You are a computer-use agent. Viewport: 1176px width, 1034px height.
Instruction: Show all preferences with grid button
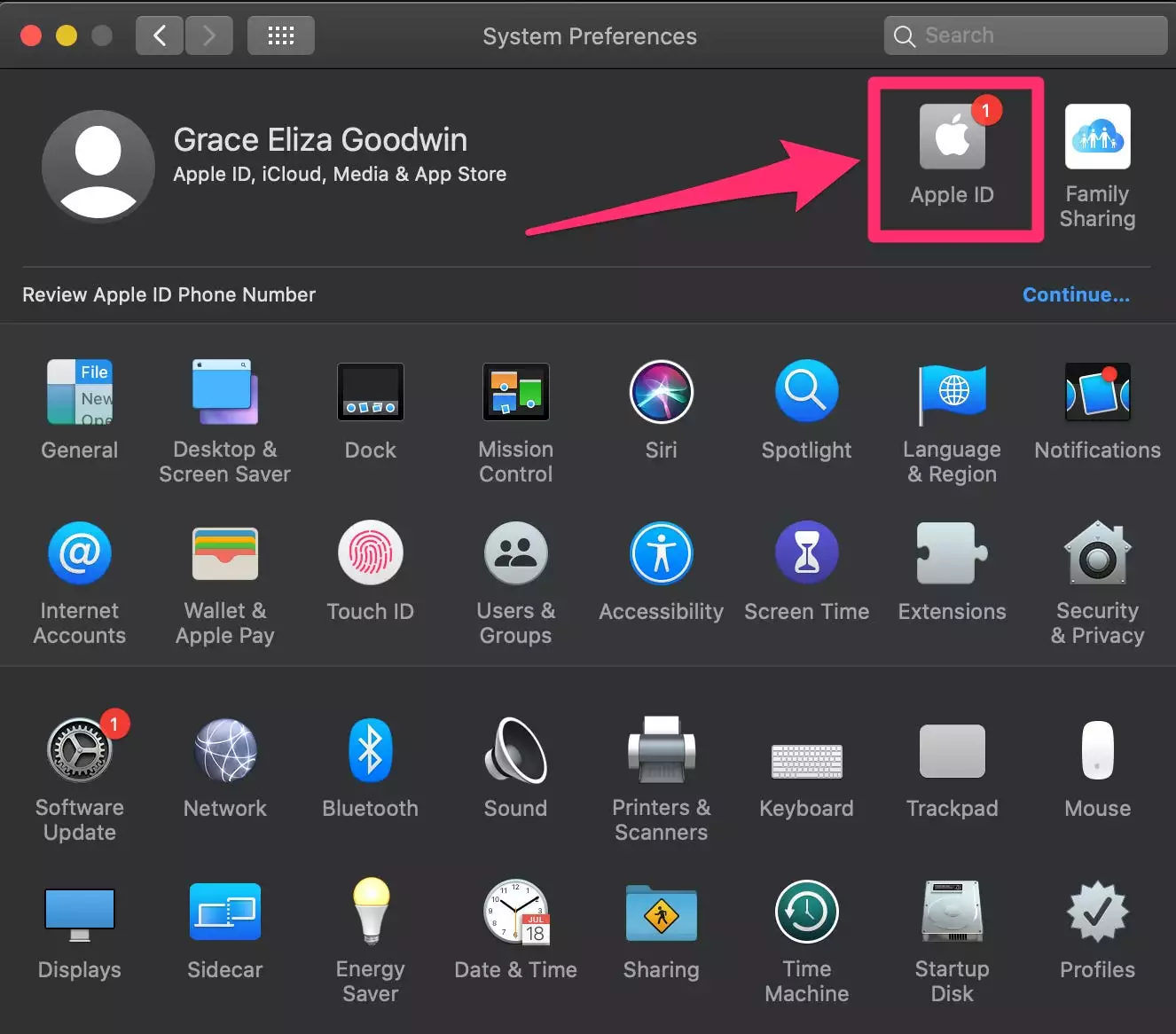(x=280, y=35)
